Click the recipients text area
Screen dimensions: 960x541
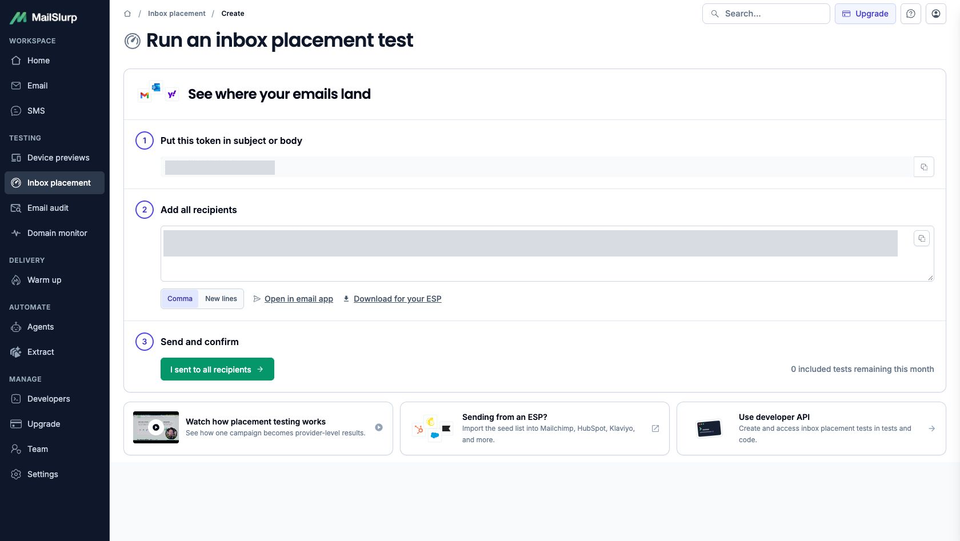(547, 254)
